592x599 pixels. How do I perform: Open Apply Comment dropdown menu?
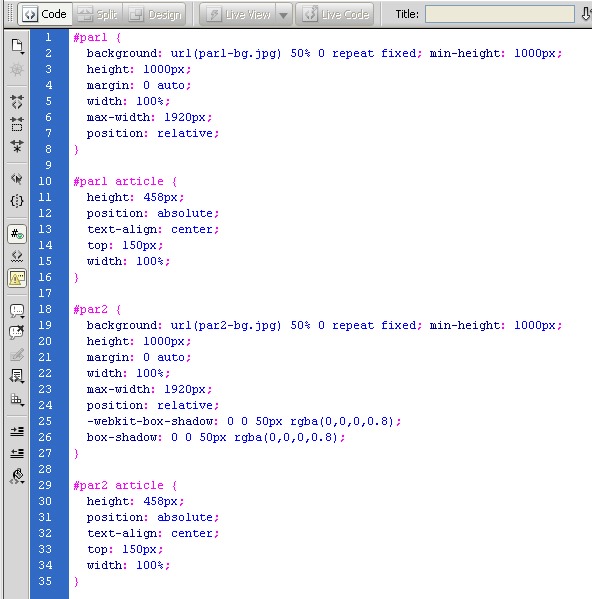17,311
